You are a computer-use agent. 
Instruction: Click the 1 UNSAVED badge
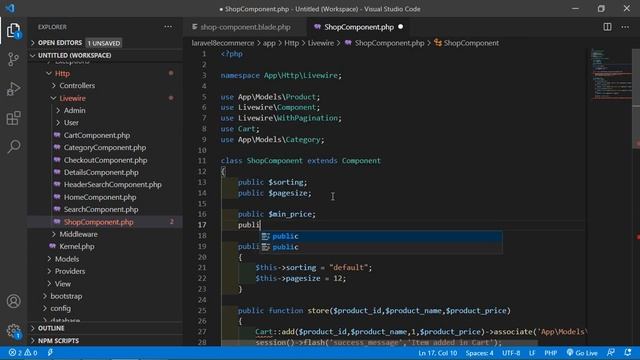click(x=104, y=43)
